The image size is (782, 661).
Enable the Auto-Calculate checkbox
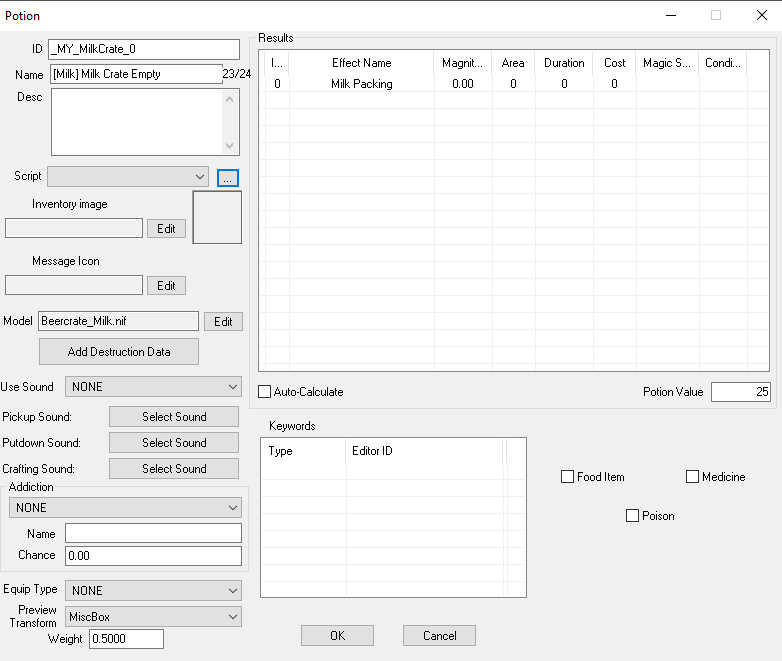(x=264, y=392)
